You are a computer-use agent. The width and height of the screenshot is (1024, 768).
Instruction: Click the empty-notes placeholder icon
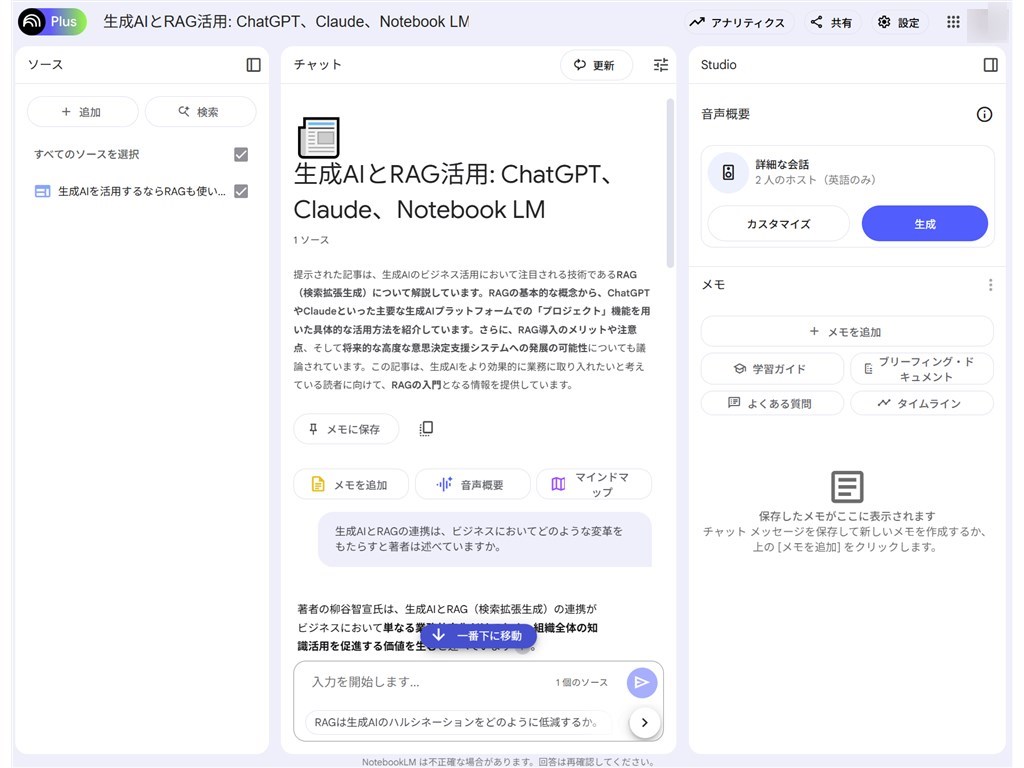847,487
